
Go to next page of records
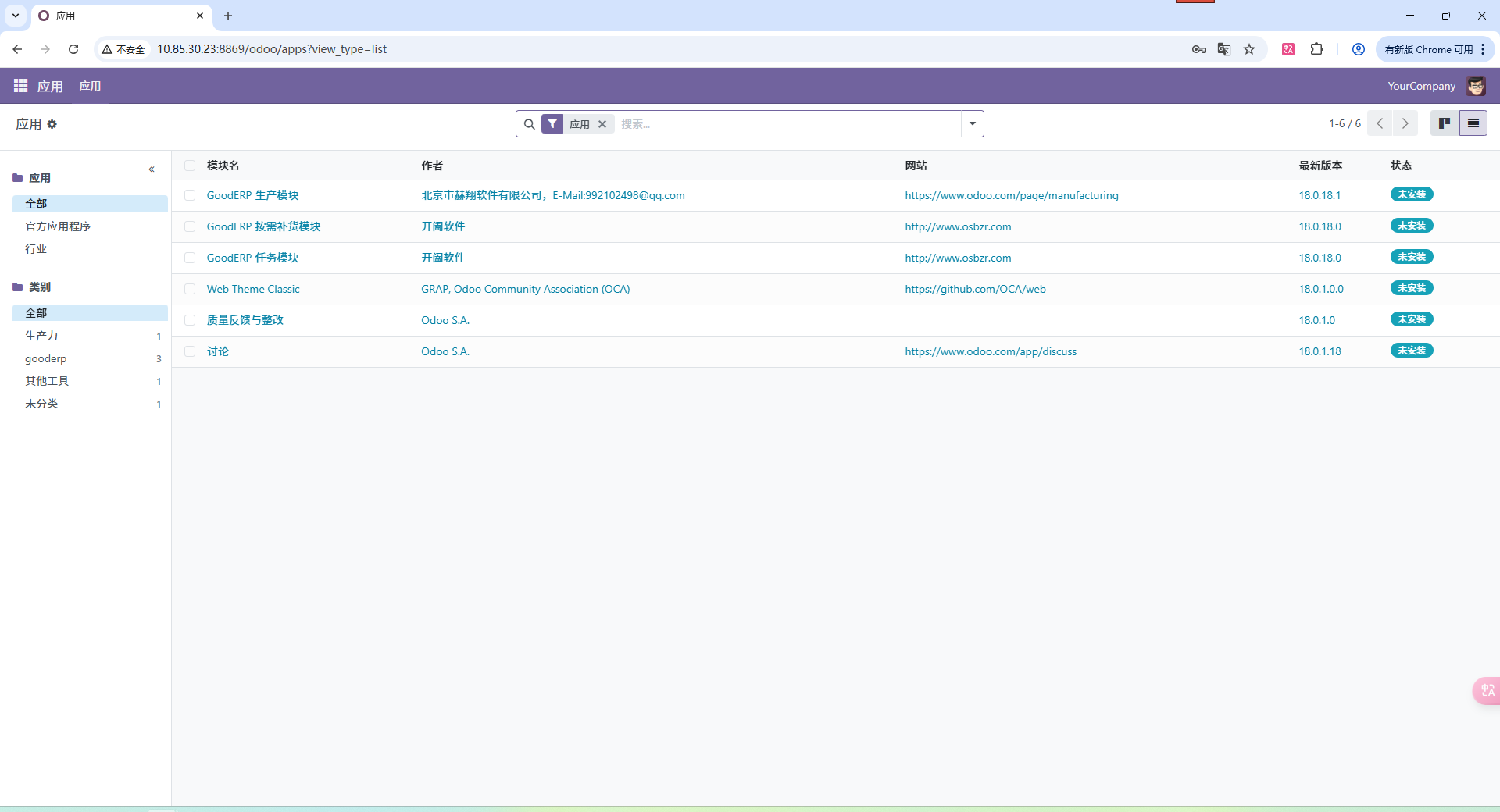(x=1405, y=123)
